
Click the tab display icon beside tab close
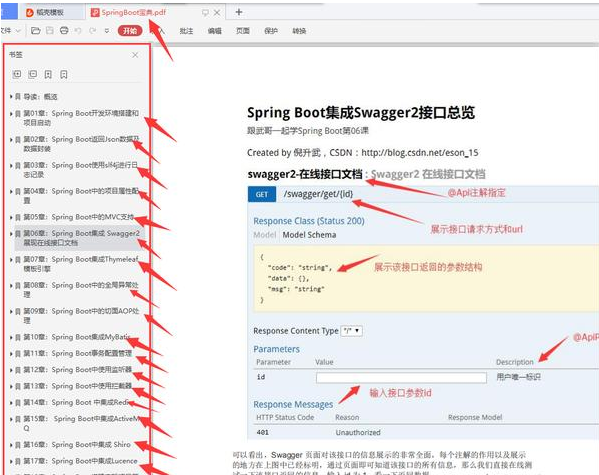coord(205,13)
